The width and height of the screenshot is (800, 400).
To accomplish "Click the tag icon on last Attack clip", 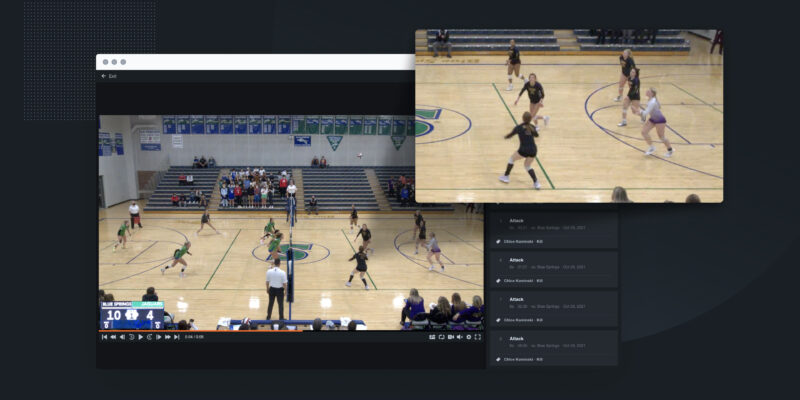I will pos(498,358).
